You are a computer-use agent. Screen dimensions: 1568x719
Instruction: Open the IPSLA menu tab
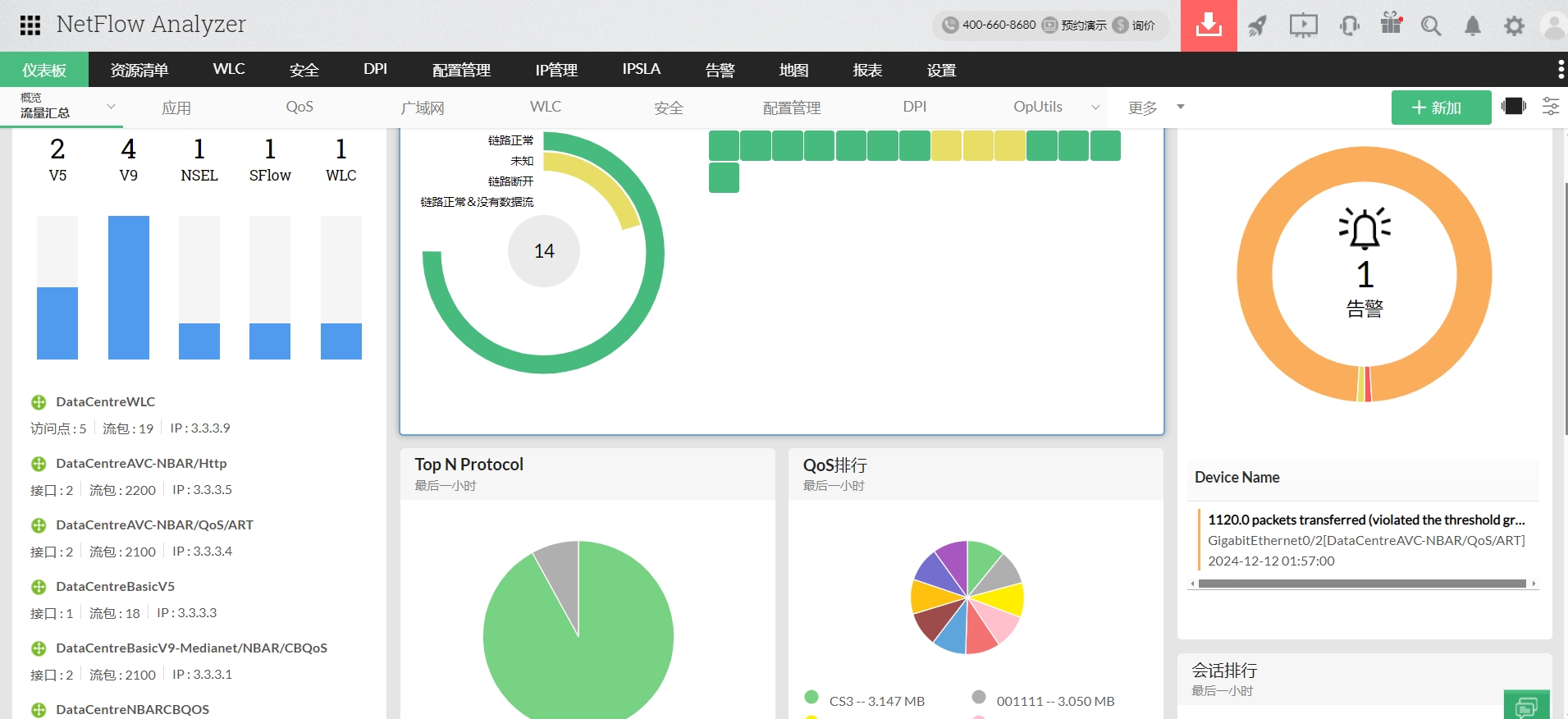coord(641,70)
